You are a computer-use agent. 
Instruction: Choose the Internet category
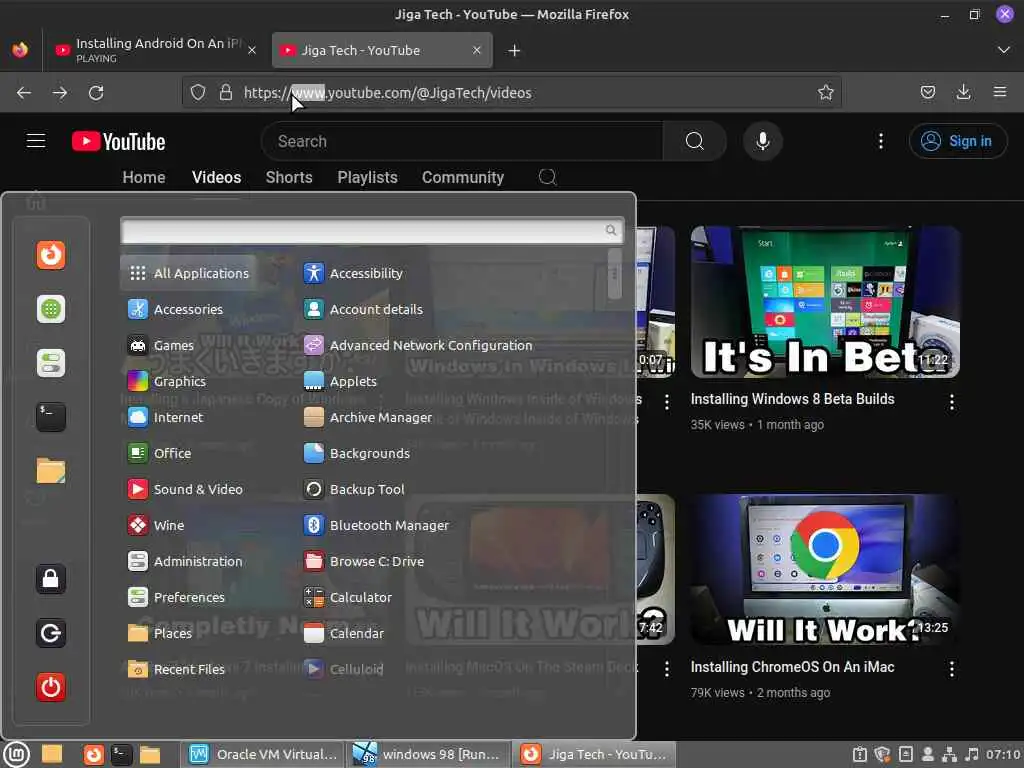coord(165,417)
